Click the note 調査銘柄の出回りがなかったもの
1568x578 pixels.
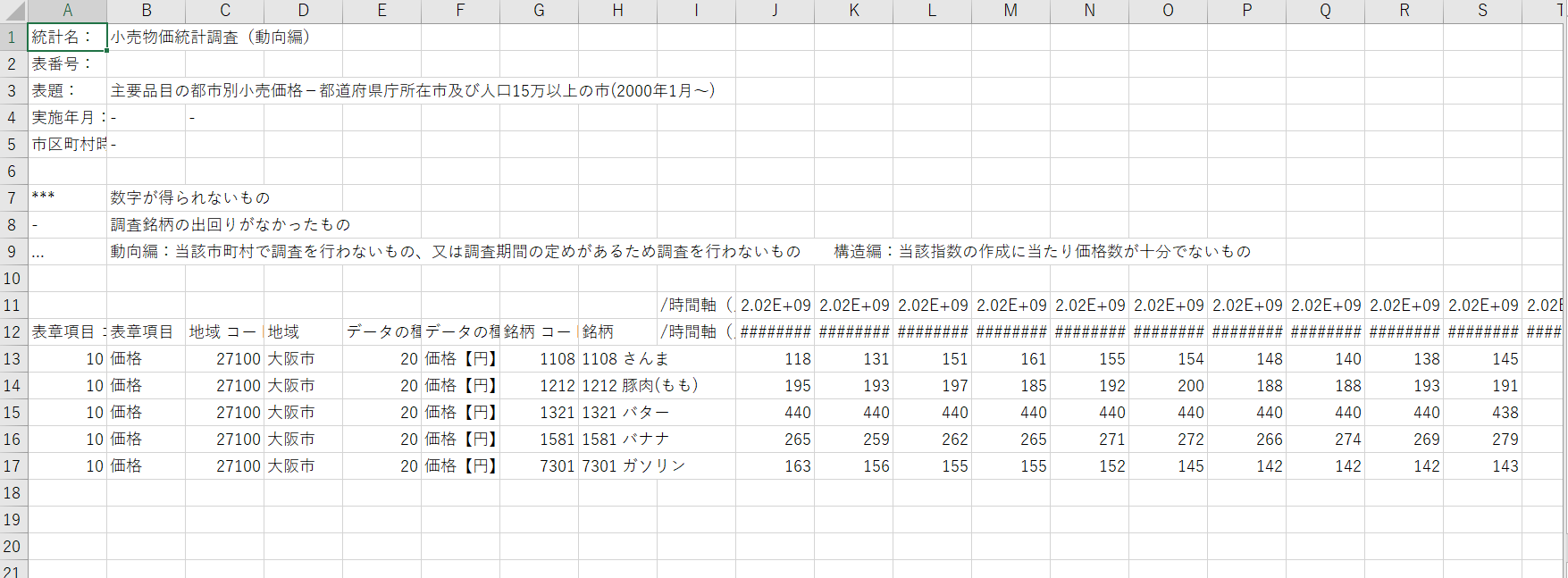tap(231, 225)
